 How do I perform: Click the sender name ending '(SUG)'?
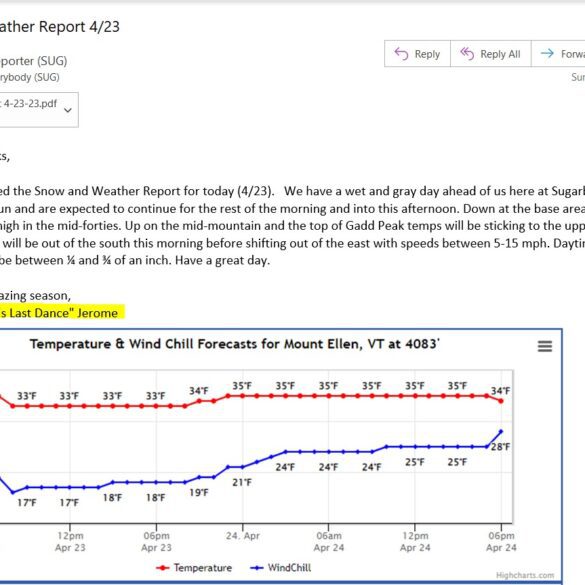pos(34,61)
